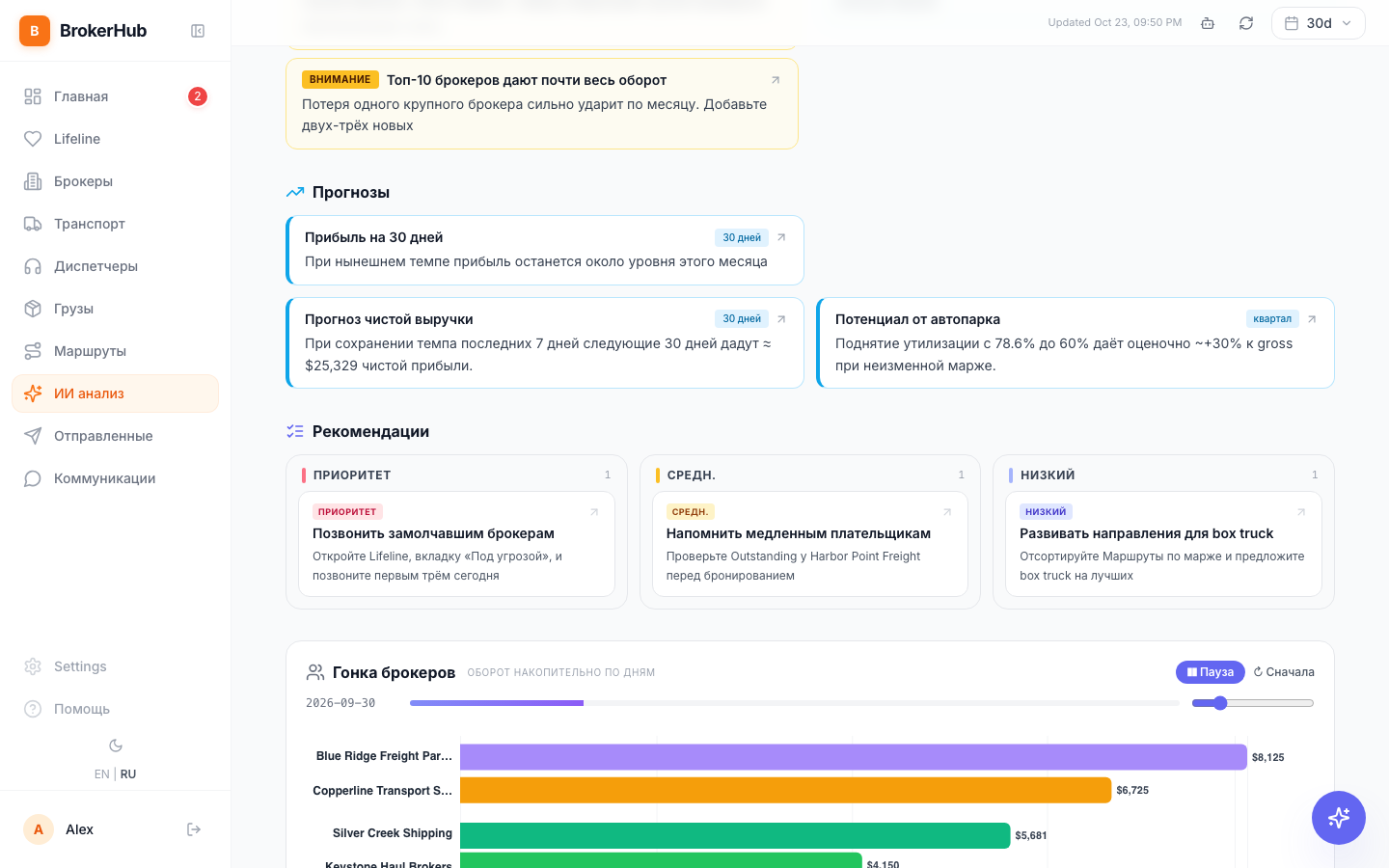Image resolution: width=1389 pixels, height=868 pixels.
Task: Go to Брокеры page
Action: [115, 181]
